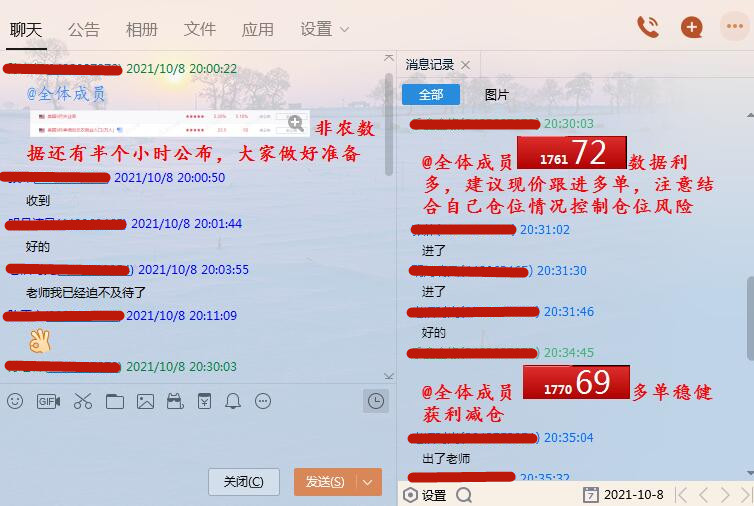Click in the message input area

197,438
